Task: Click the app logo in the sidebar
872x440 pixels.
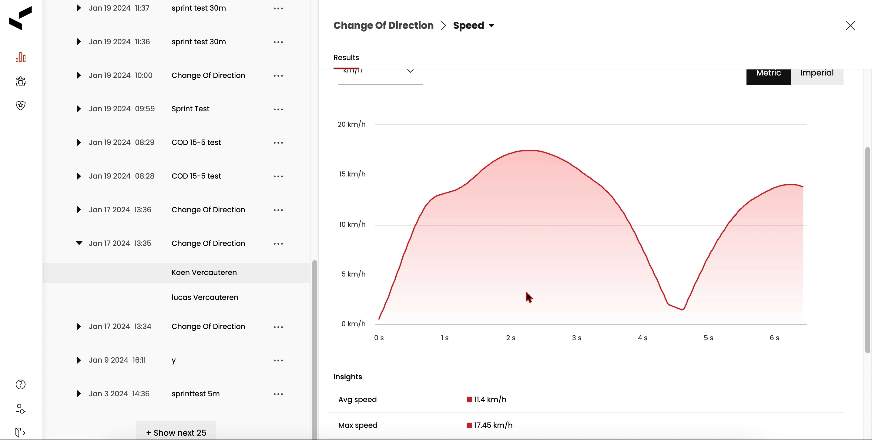Action: [21, 18]
